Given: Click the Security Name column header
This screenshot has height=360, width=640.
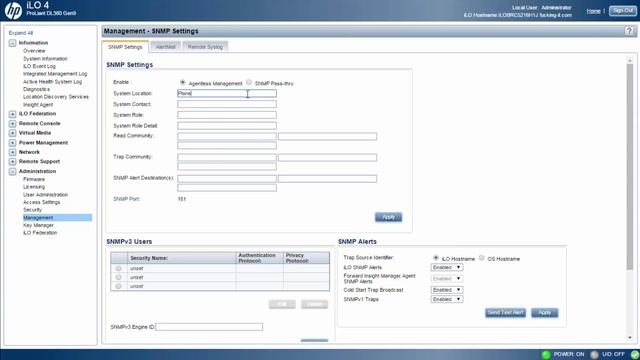Looking at the screenshot, I should 181,258.
